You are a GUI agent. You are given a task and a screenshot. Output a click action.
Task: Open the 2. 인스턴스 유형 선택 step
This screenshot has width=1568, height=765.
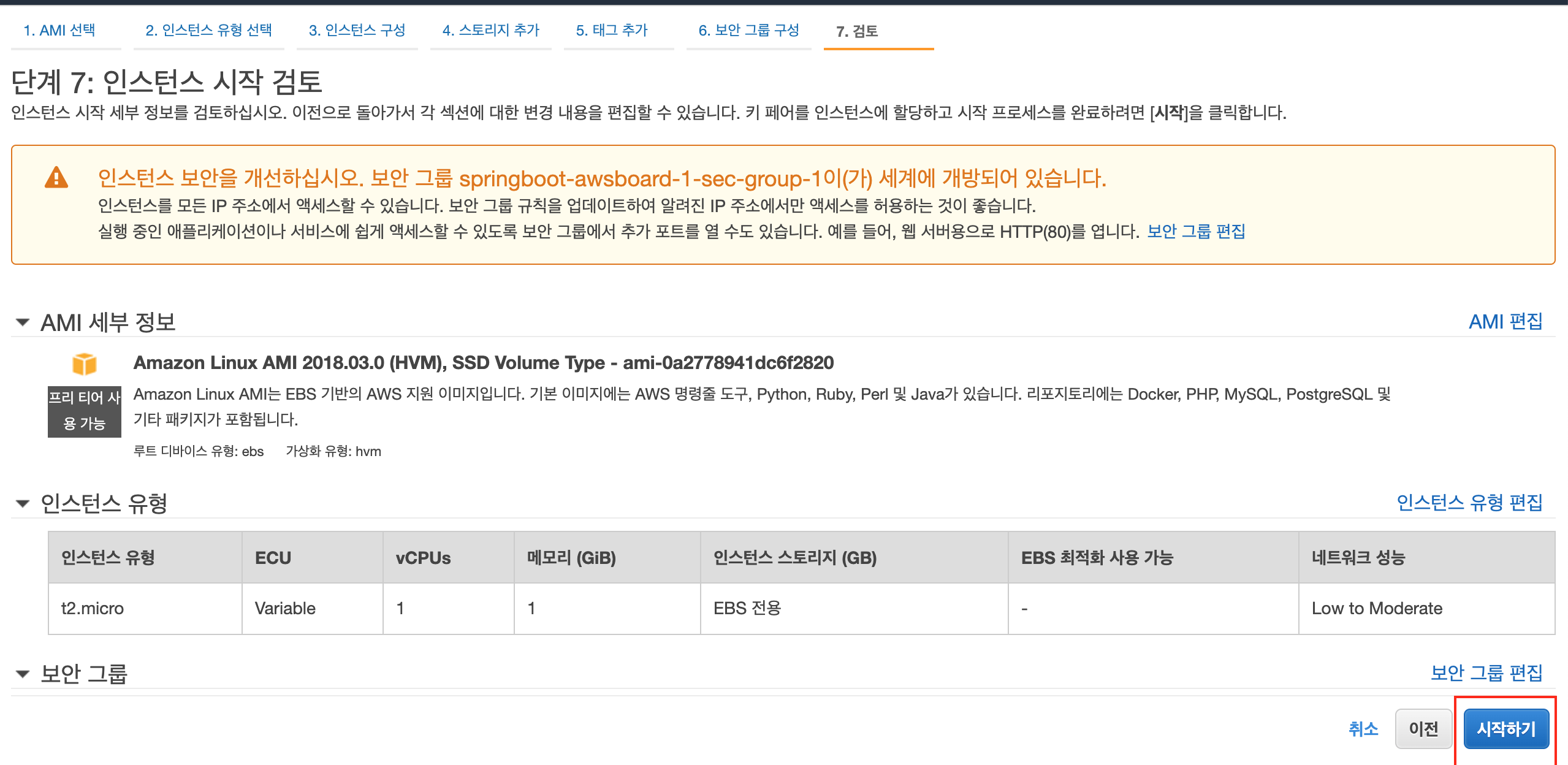click(208, 30)
